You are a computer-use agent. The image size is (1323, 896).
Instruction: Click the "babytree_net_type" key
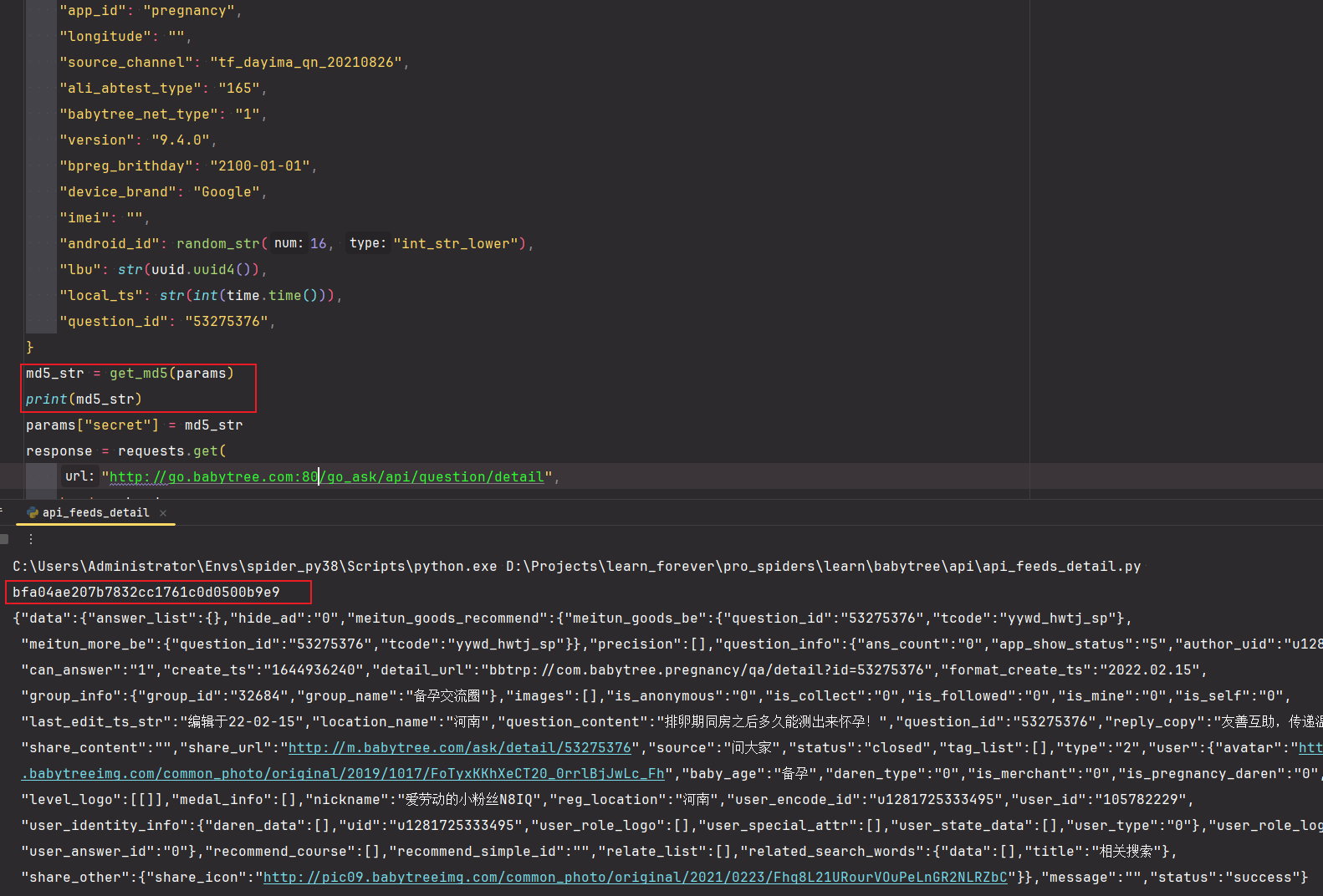click(x=139, y=115)
